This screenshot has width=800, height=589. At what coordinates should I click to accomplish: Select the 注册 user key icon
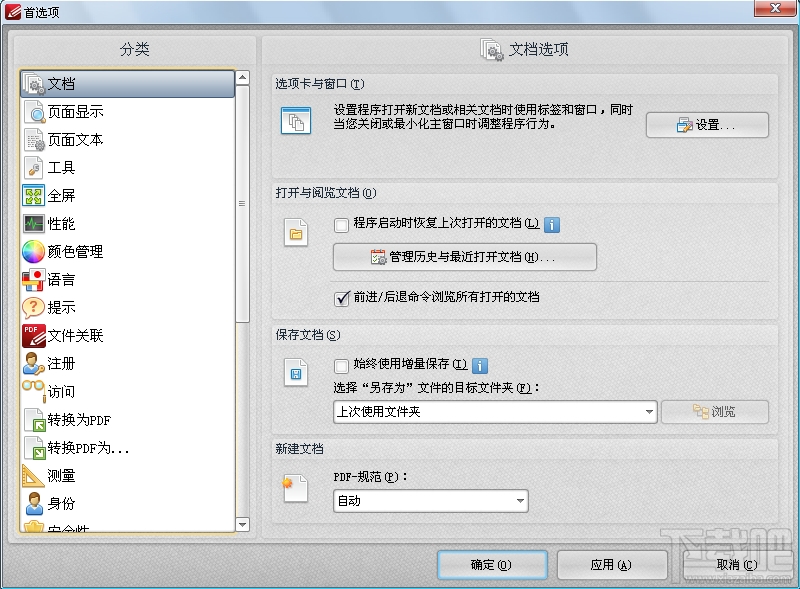pyautogui.click(x=34, y=363)
